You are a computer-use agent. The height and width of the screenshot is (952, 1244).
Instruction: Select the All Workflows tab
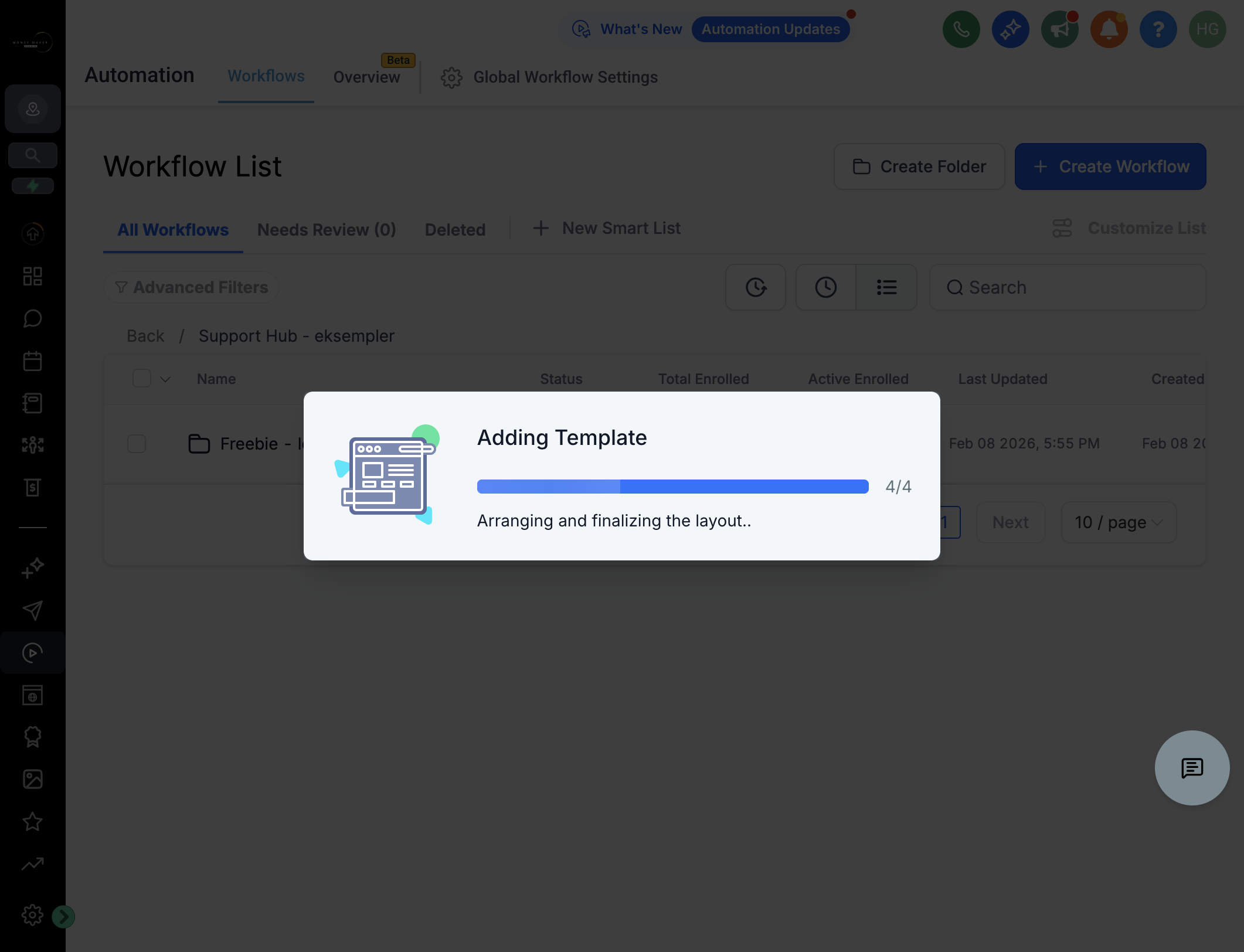pyautogui.click(x=173, y=229)
